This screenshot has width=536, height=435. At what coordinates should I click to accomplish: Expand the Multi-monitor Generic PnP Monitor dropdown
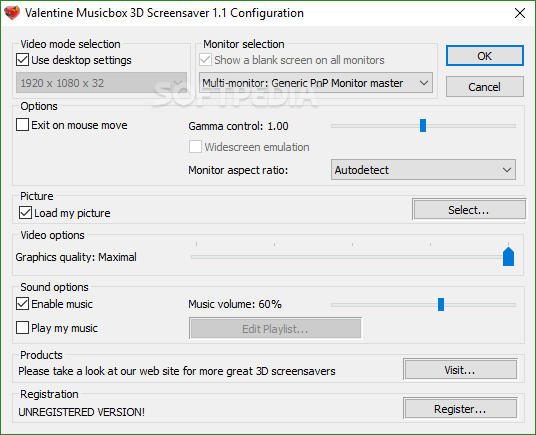point(316,83)
